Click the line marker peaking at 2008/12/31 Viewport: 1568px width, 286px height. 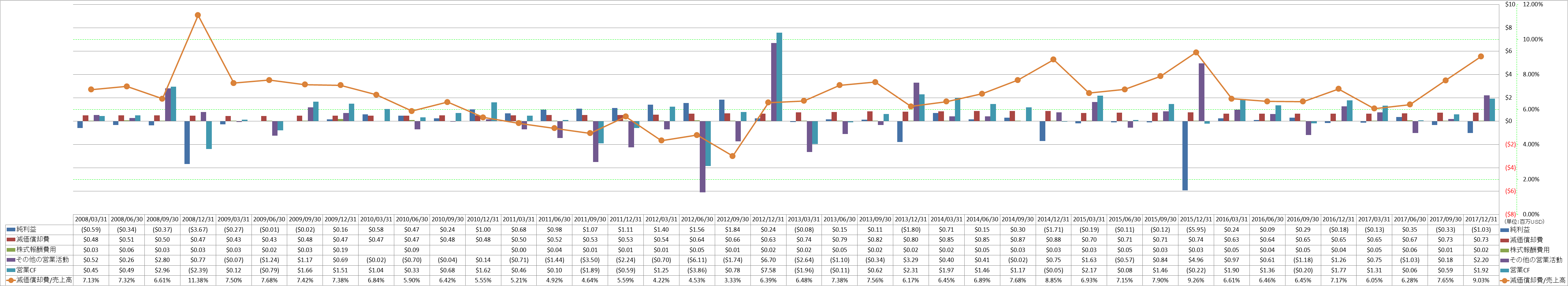(198, 15)
